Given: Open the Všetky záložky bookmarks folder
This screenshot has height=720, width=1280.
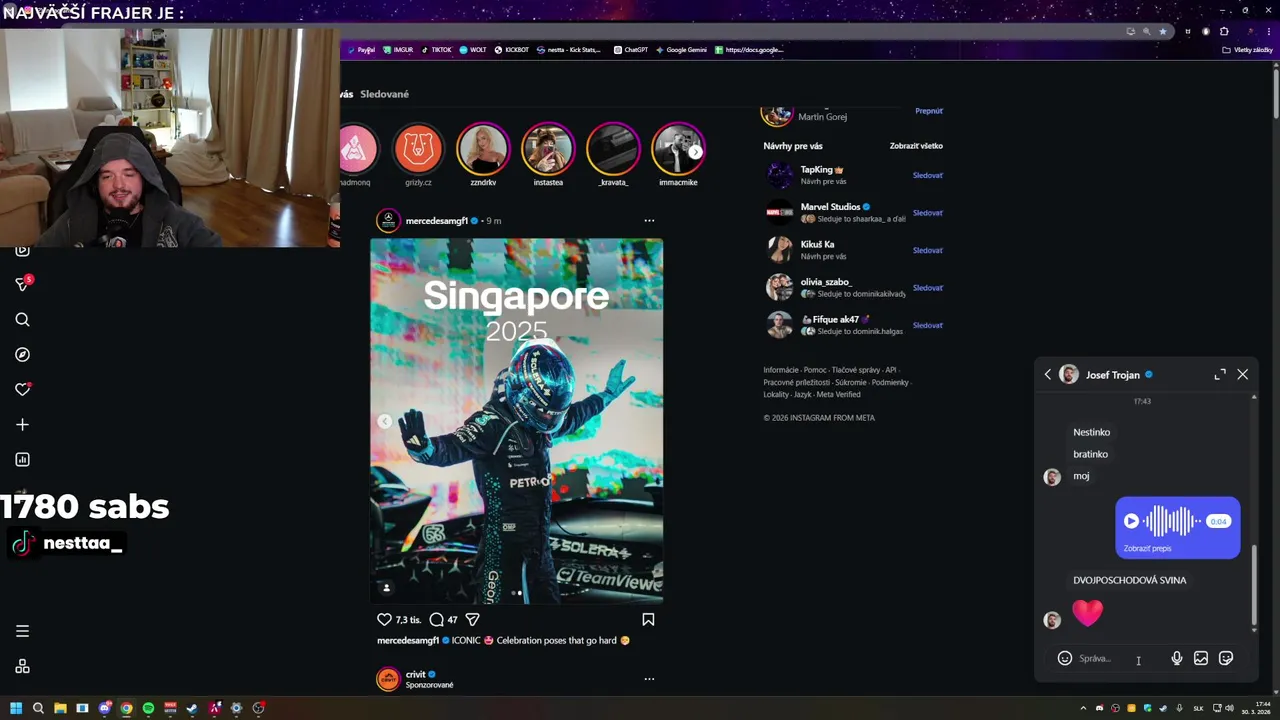Looking at the screenshot, I should [x=1248, y=49].
